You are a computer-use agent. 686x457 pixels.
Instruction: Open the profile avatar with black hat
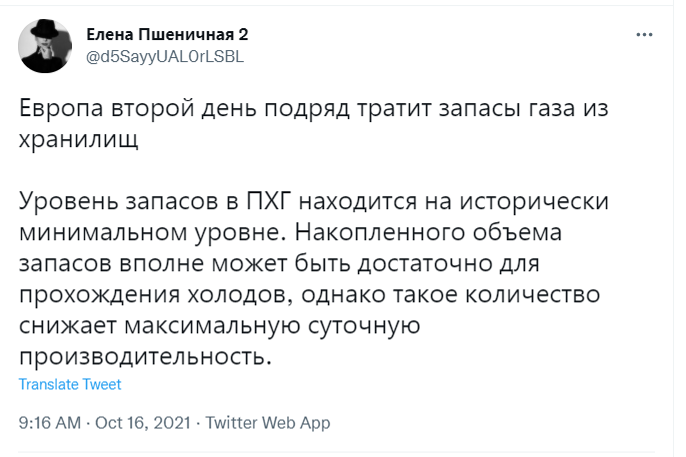45,46
